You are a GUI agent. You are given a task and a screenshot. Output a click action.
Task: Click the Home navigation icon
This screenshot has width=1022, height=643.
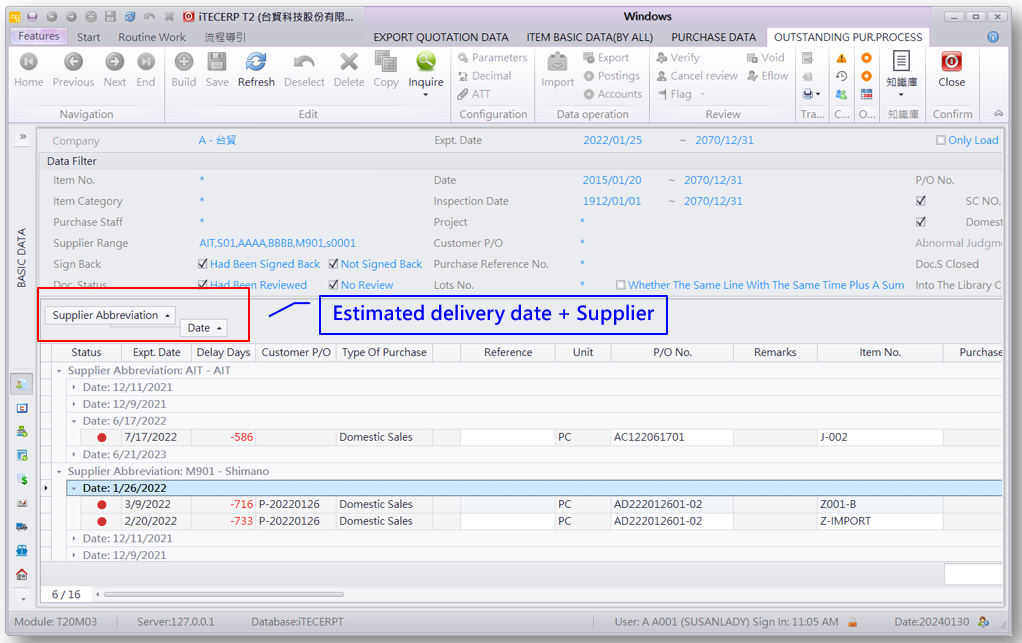pyautogui.click(x=28, y=63)
